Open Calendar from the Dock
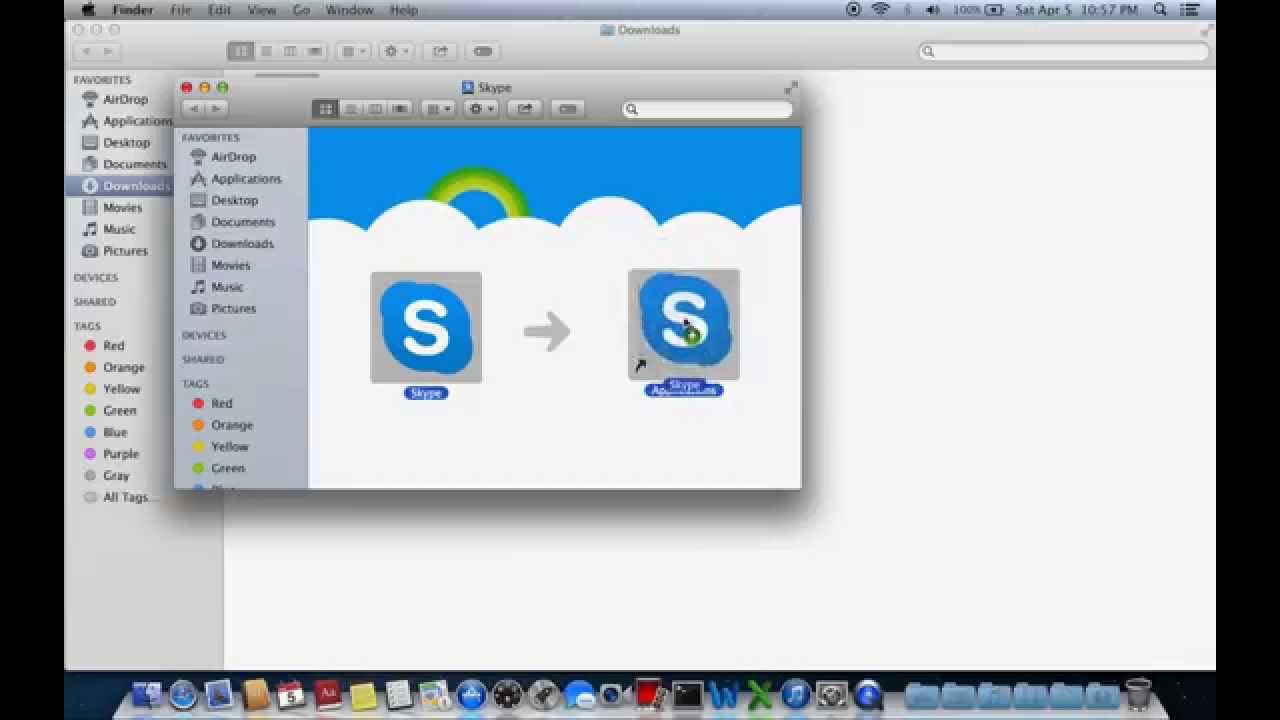The height and width of the screenshot is (720, 1280). 291,694
